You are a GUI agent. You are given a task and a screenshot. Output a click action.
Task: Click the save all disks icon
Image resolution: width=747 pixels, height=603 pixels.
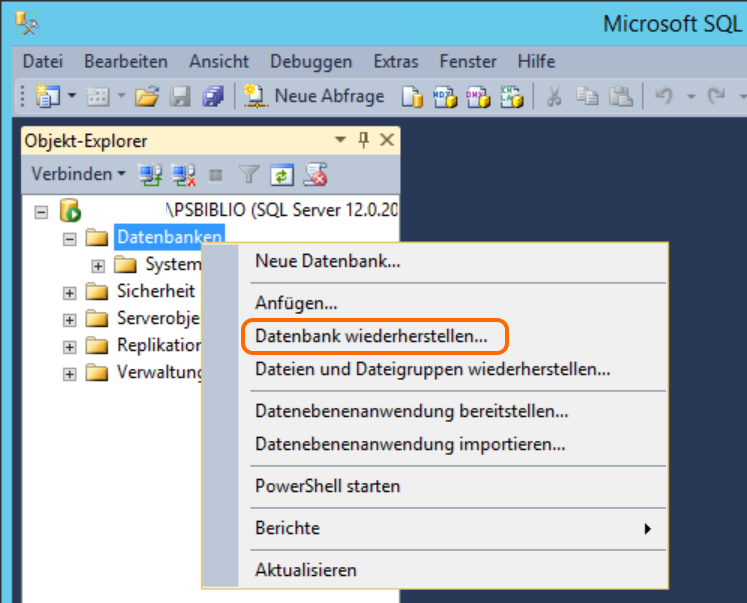point(212,96)
